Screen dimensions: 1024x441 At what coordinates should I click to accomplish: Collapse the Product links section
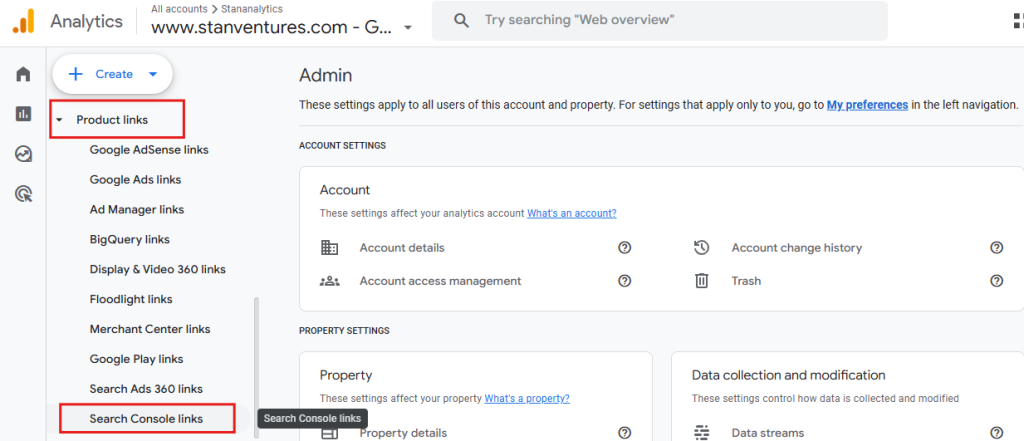[59, 120]
